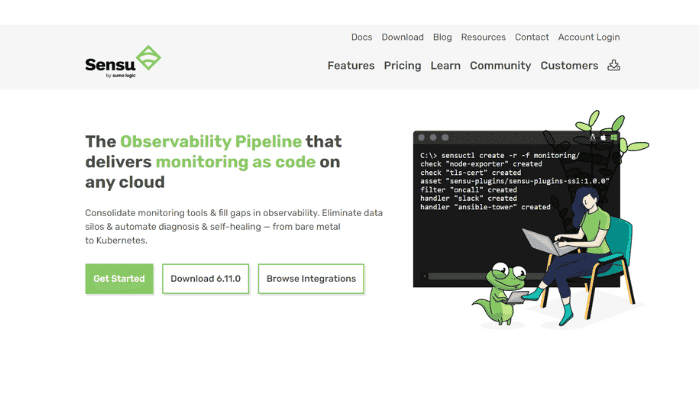The width and height of the screenshot is (700, 400).
Task: Open the Resources link
Action: [x=483, y=37]
